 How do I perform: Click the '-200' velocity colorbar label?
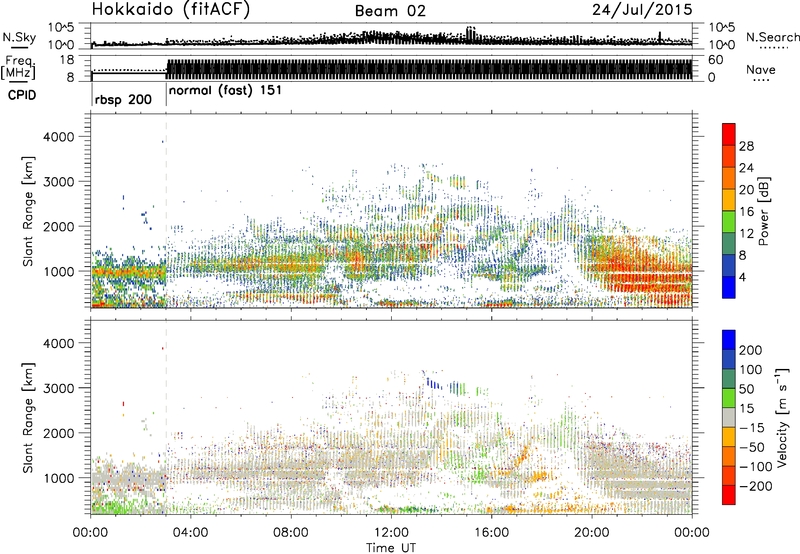pyautogui.click(x=755, y=486)
